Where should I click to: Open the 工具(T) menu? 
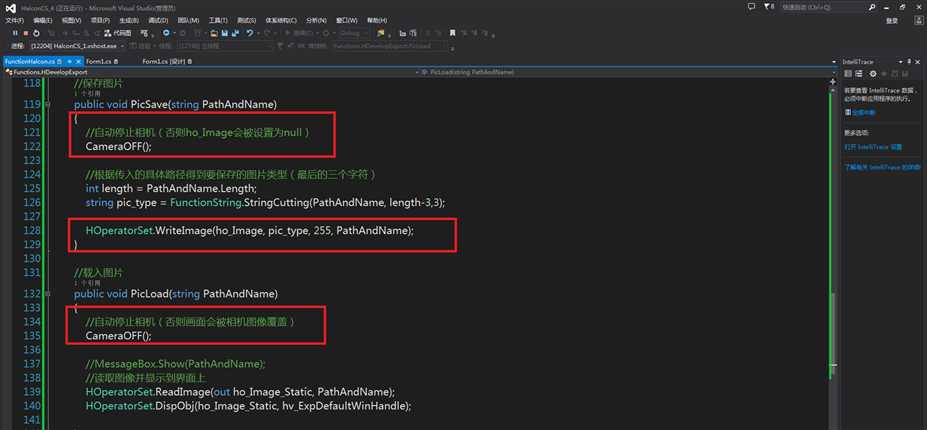coord(218,20)
